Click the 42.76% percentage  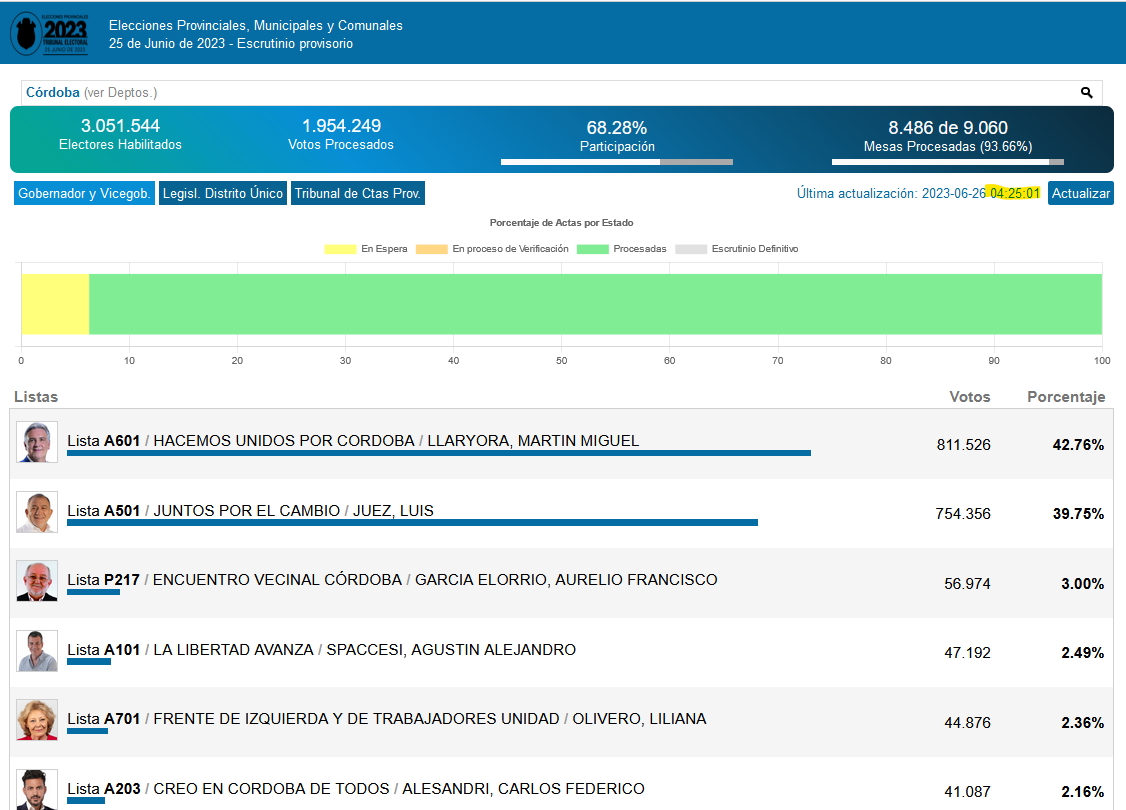click(x=1078, y=445)
